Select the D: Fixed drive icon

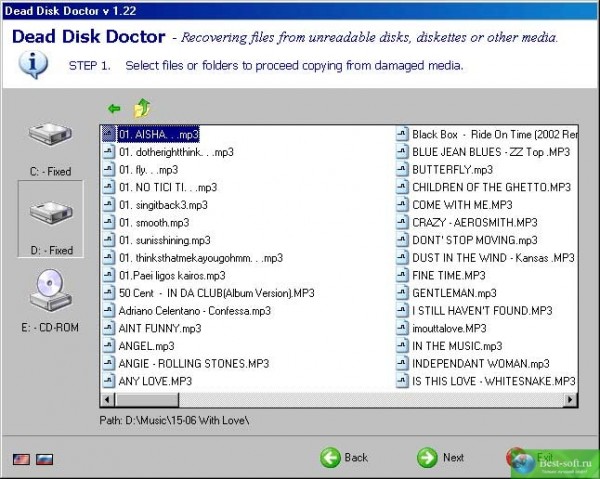pyautogui.click(x=51, y=213)
